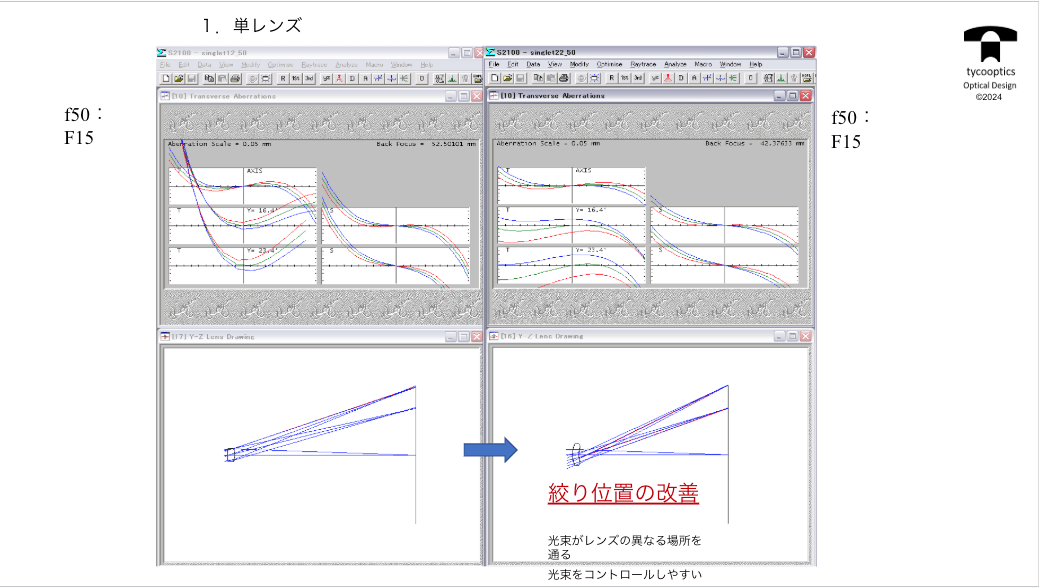Click red lens-shape icon in singlet22_50 toolbar
Image resolution: width=1039 pixels, height=588 pixels.
click(x=667, y=77)
